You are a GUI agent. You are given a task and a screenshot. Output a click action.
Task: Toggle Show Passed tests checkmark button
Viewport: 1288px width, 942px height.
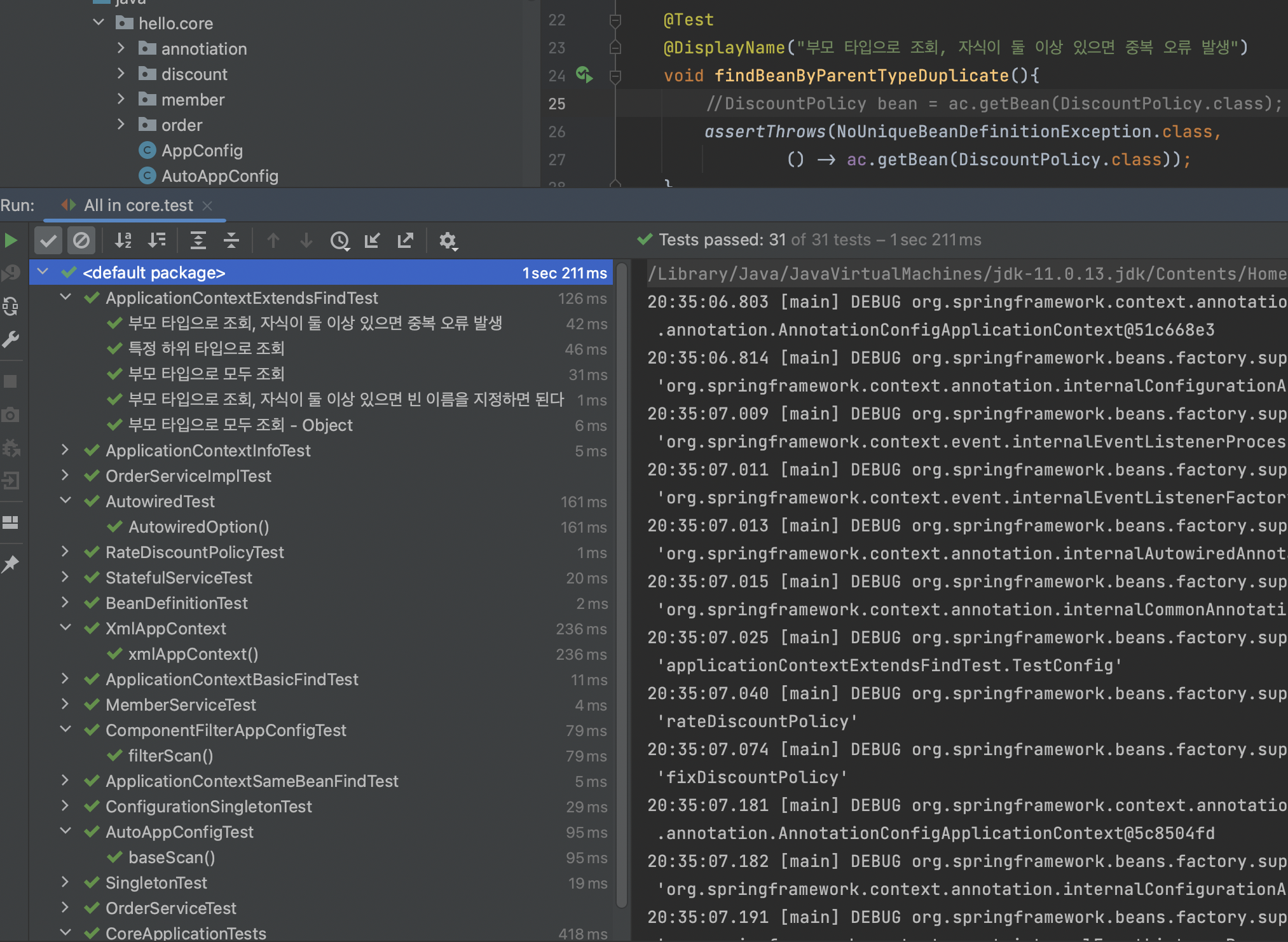click(x=48, y=240)
